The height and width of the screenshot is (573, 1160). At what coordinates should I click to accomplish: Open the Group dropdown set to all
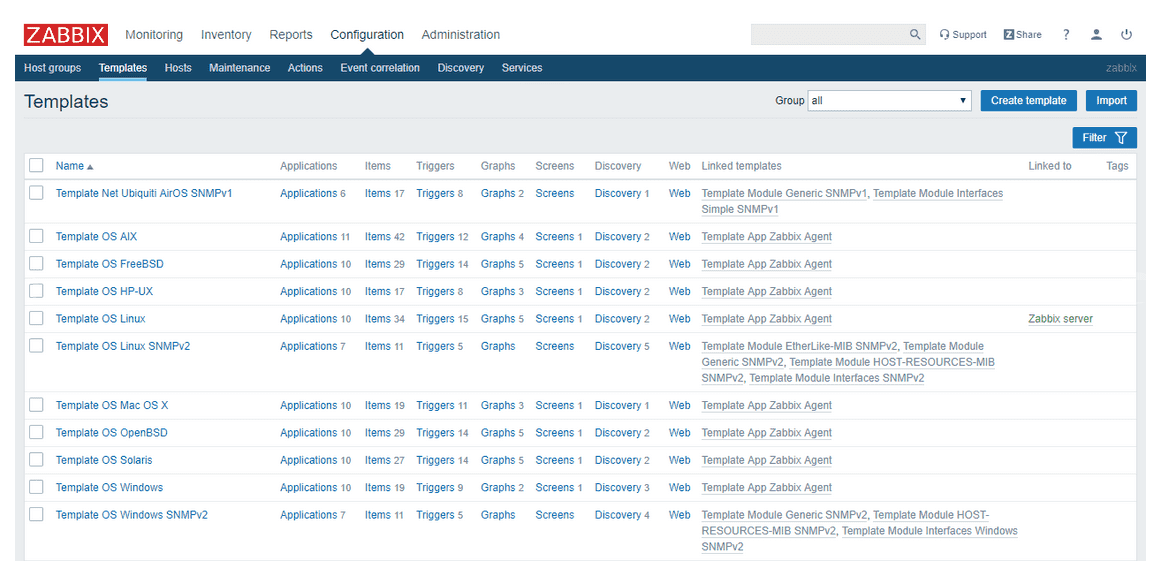pos(889,101)
